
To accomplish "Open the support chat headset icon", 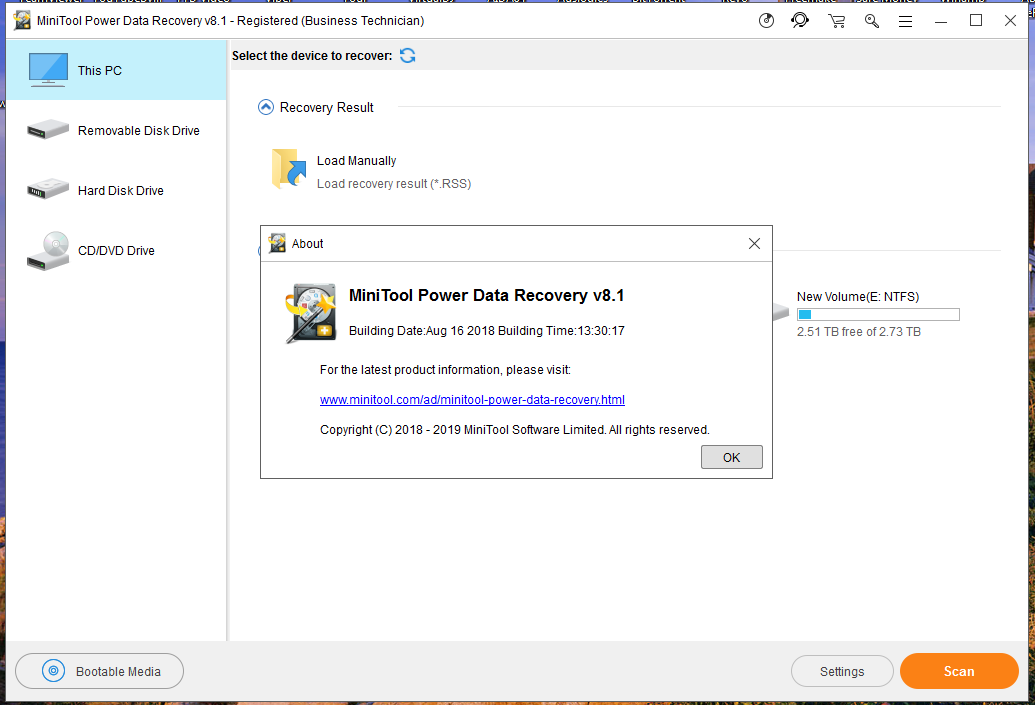I will pyautogui.click(x=800, y=21).
